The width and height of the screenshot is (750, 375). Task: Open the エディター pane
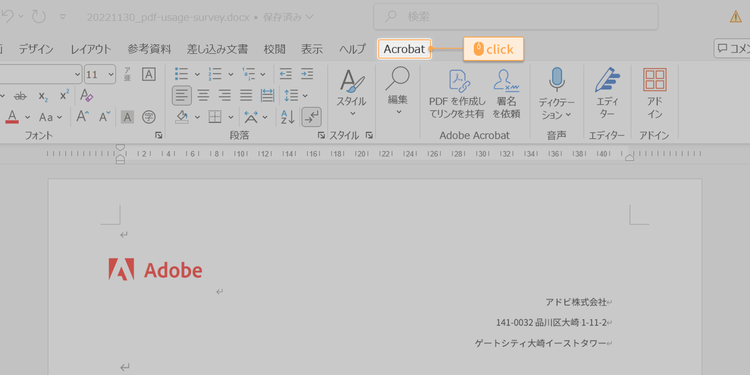click(x=607, y=94)
